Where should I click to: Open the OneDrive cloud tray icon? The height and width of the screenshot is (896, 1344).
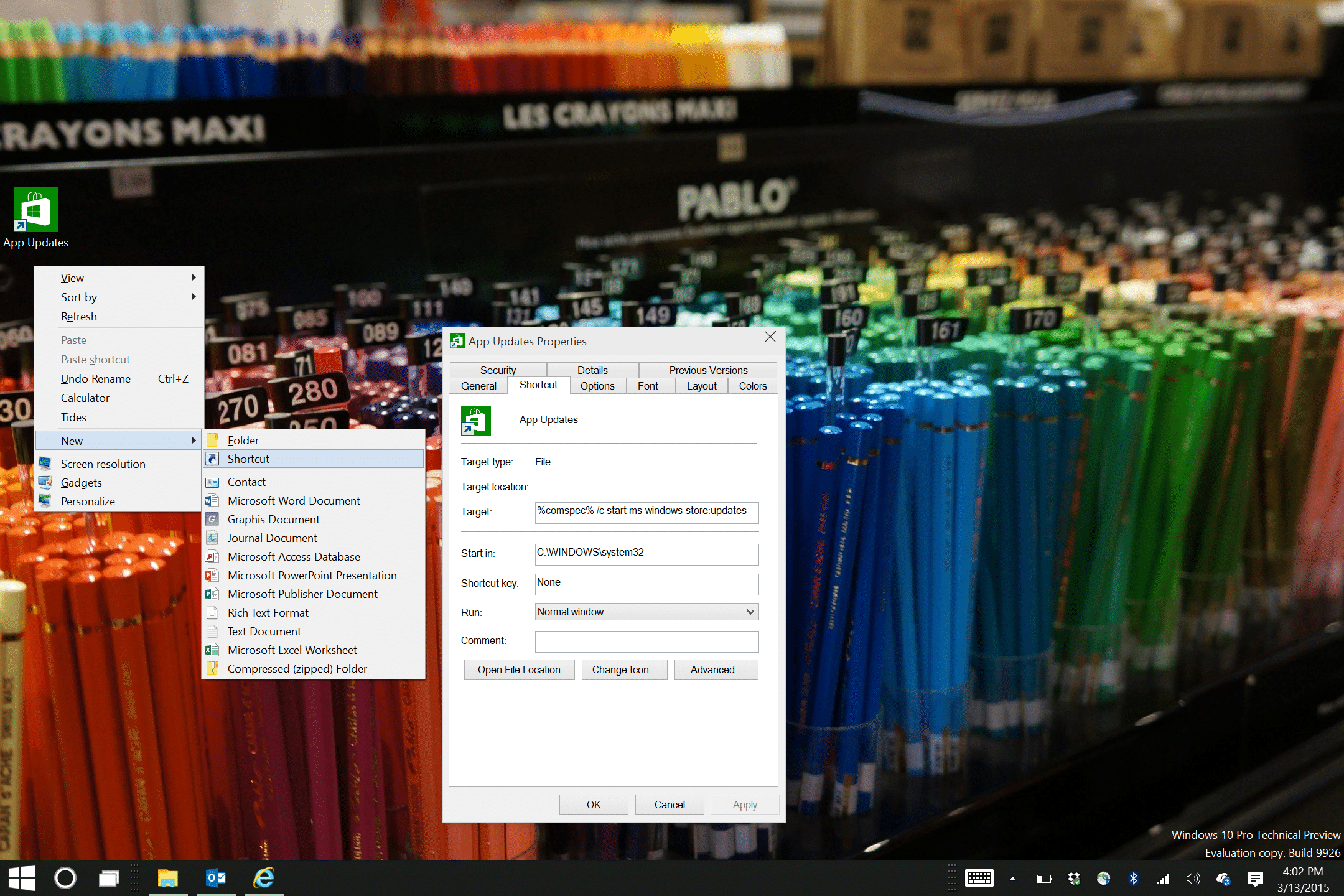coord(1223,879)
